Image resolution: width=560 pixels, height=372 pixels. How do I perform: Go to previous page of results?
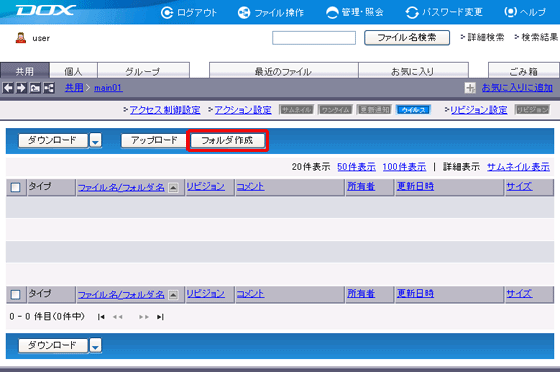(118, 317)
